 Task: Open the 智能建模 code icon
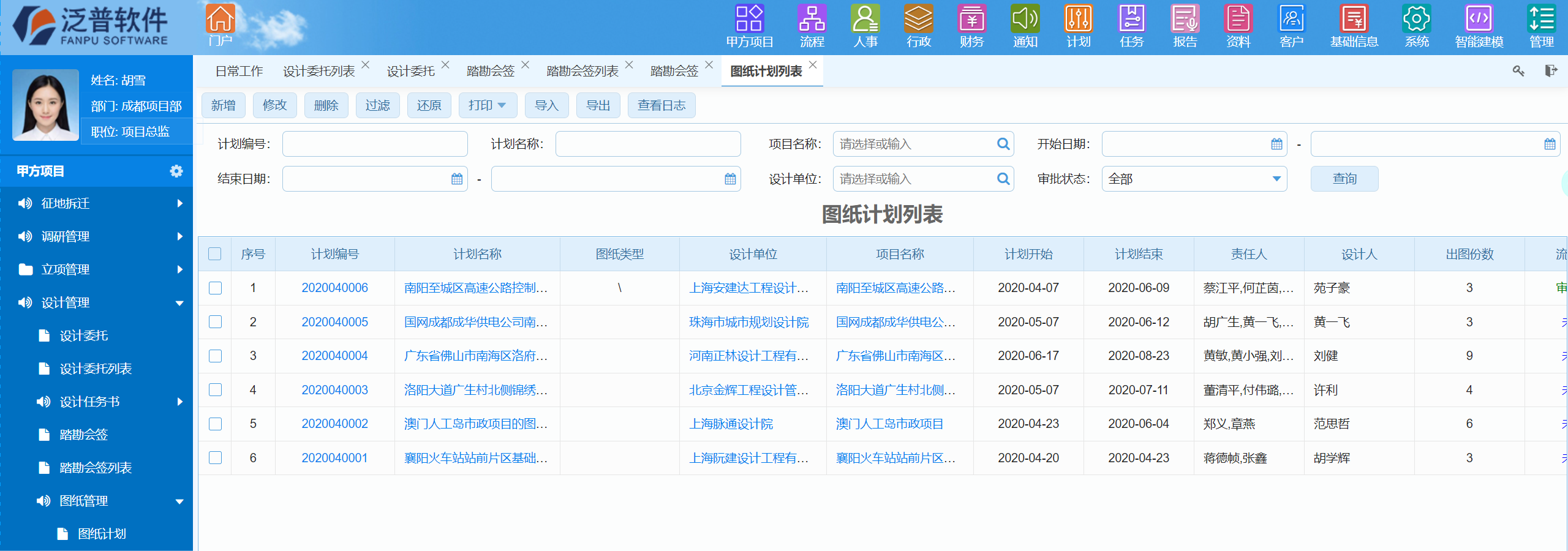(1479, 20)
